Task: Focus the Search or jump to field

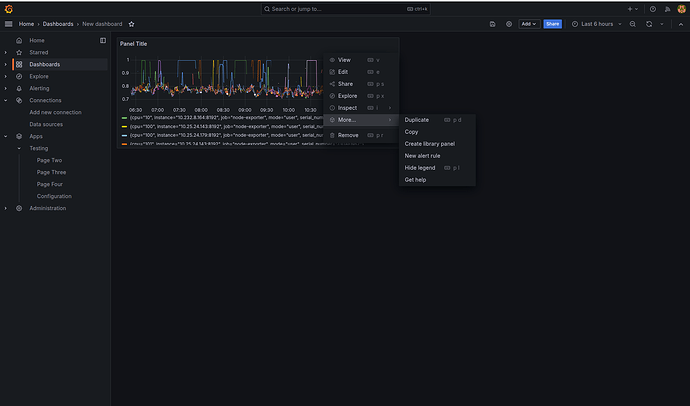Action: click(345, 9)
